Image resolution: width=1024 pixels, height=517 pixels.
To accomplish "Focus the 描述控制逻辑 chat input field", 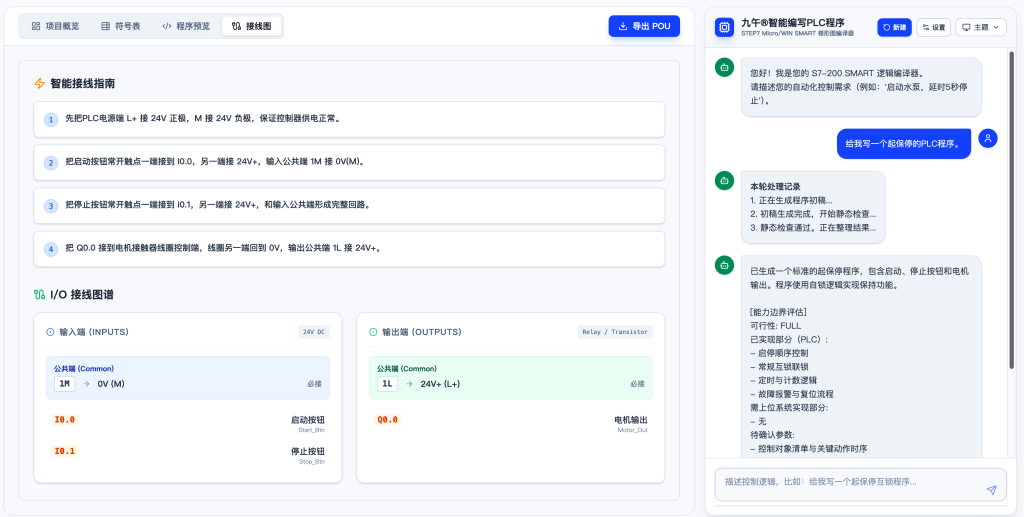I will click(x=862, y=486).
